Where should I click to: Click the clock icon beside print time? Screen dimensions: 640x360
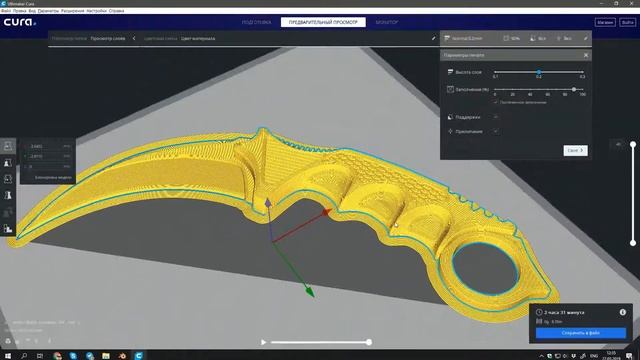pos(539,312)
